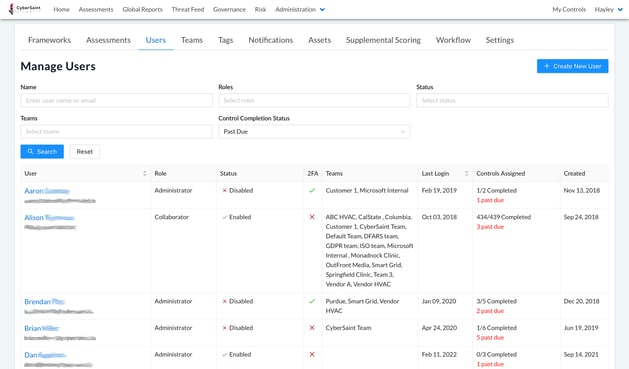Screen dimensions: 629x369
Task: Click the green 2FA check for Brendan
Action: (312, 301)
